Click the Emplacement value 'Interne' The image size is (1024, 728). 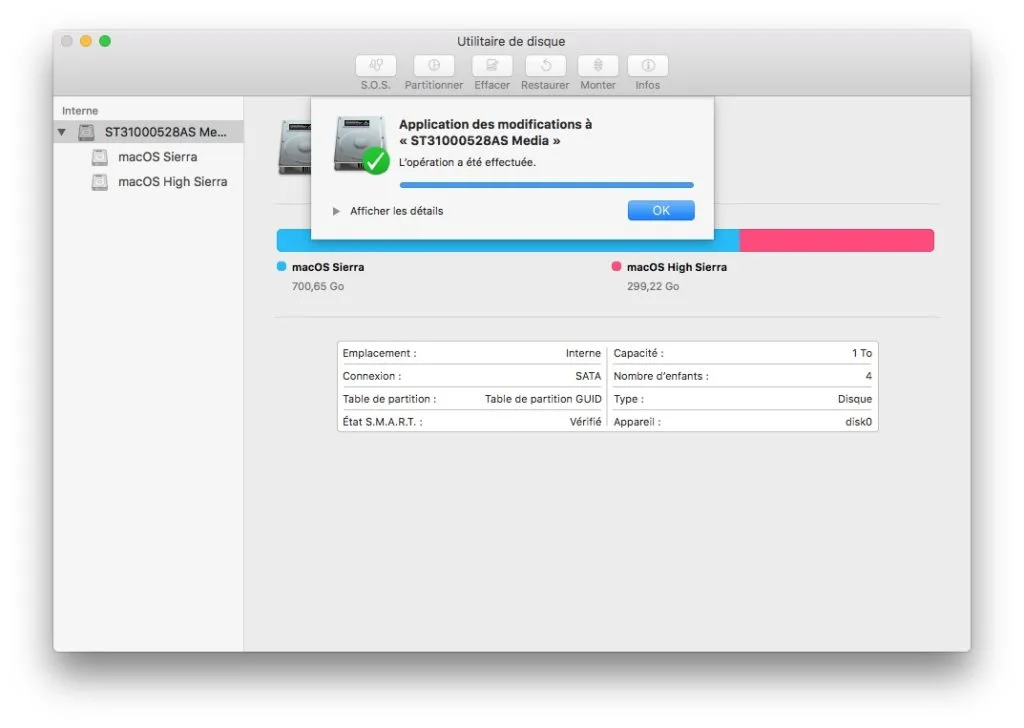point(583,353)
